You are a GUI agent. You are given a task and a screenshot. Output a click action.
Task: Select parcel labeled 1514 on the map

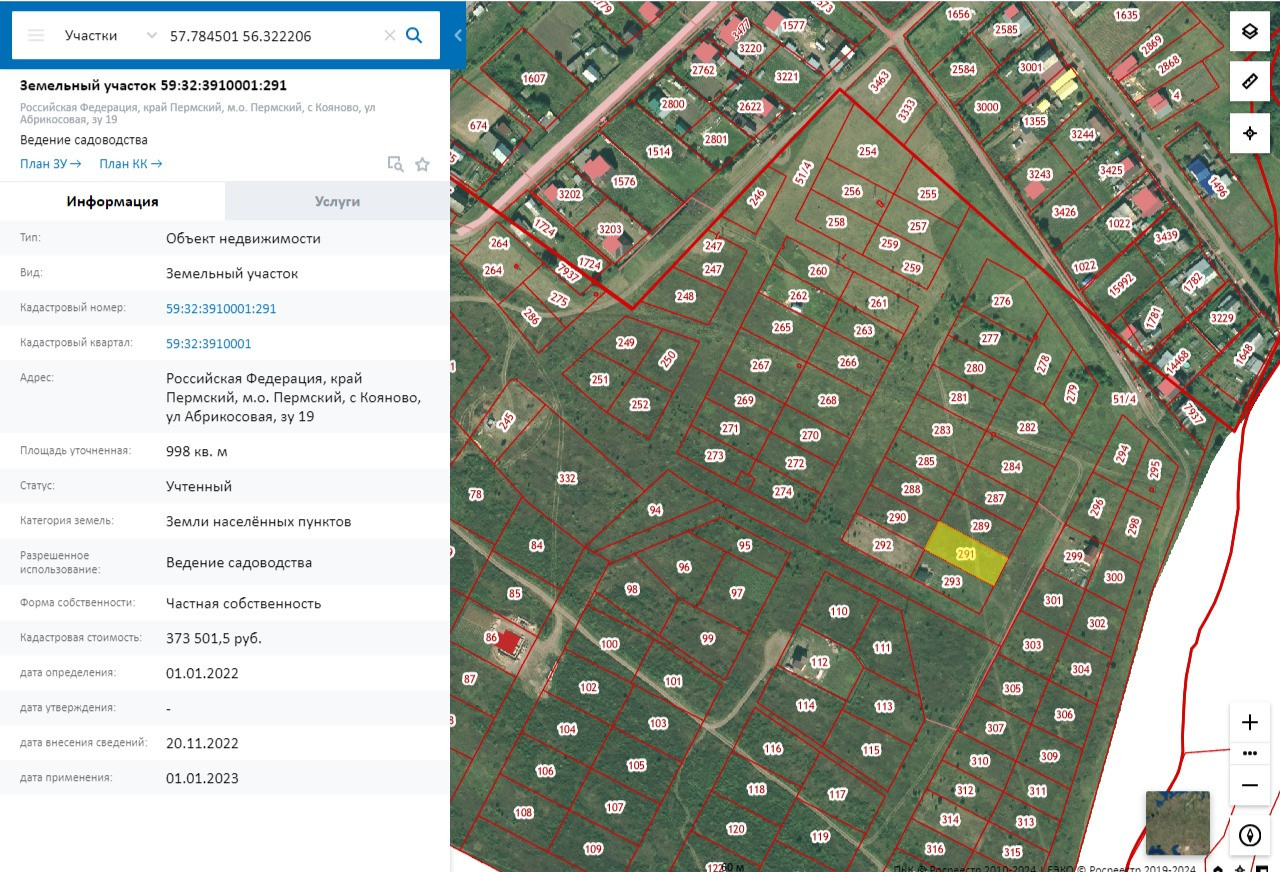[659, 152]
